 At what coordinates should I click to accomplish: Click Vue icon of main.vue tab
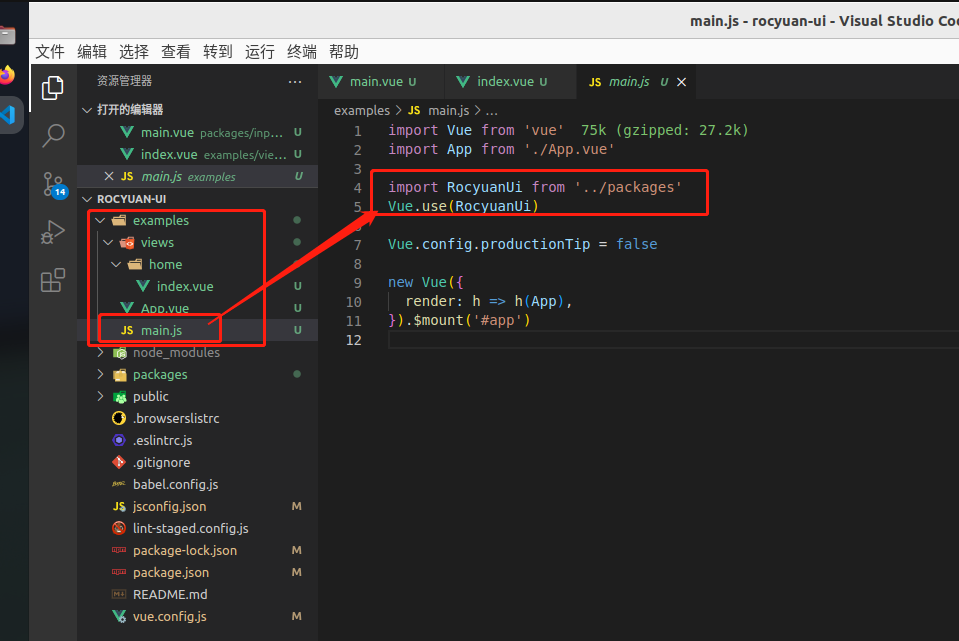pos(336,81)
